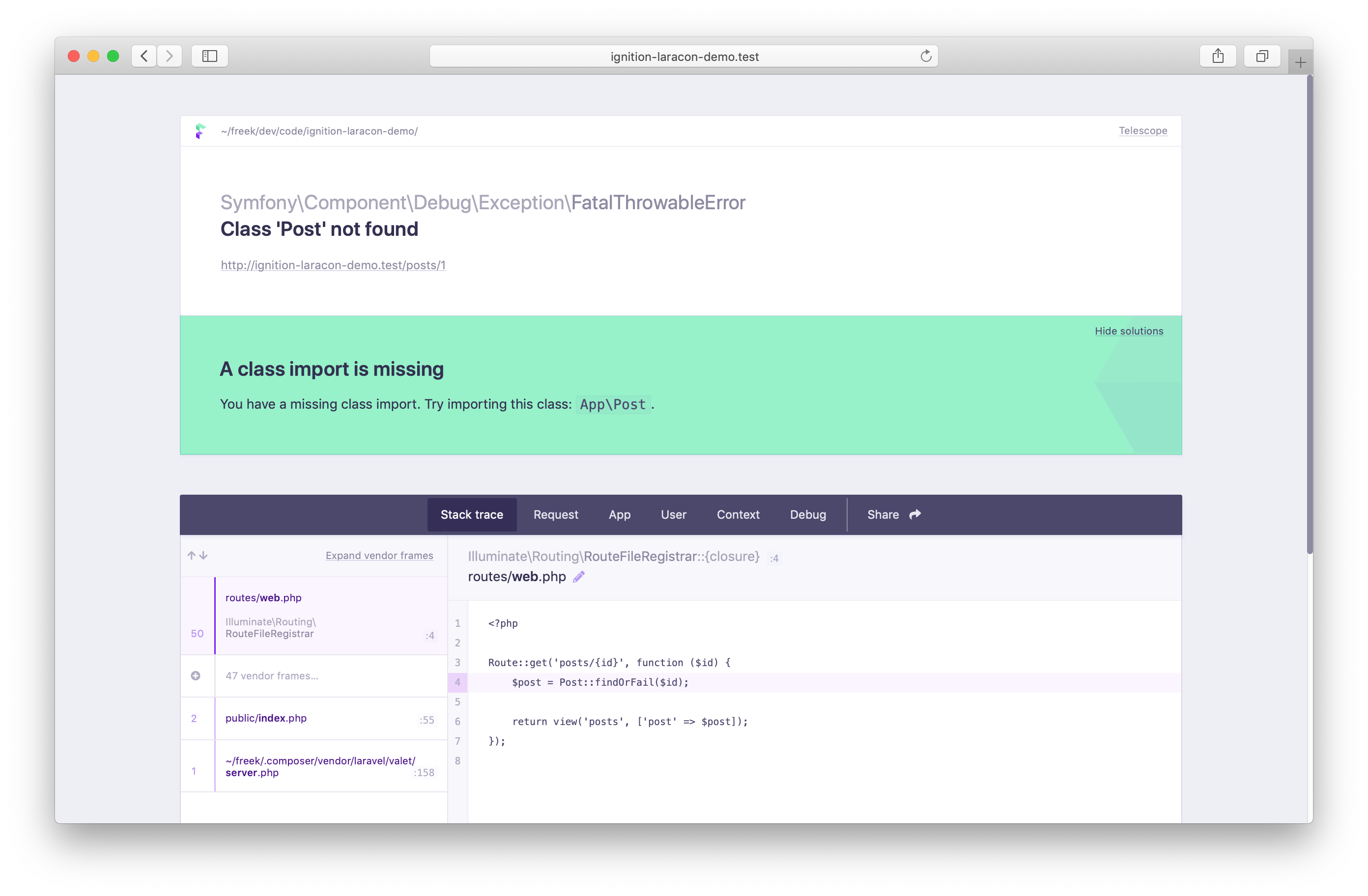Select the Stack trace tab
Image resolution: width=1368 pixels, height=896 pixels.
coord(472,514)
